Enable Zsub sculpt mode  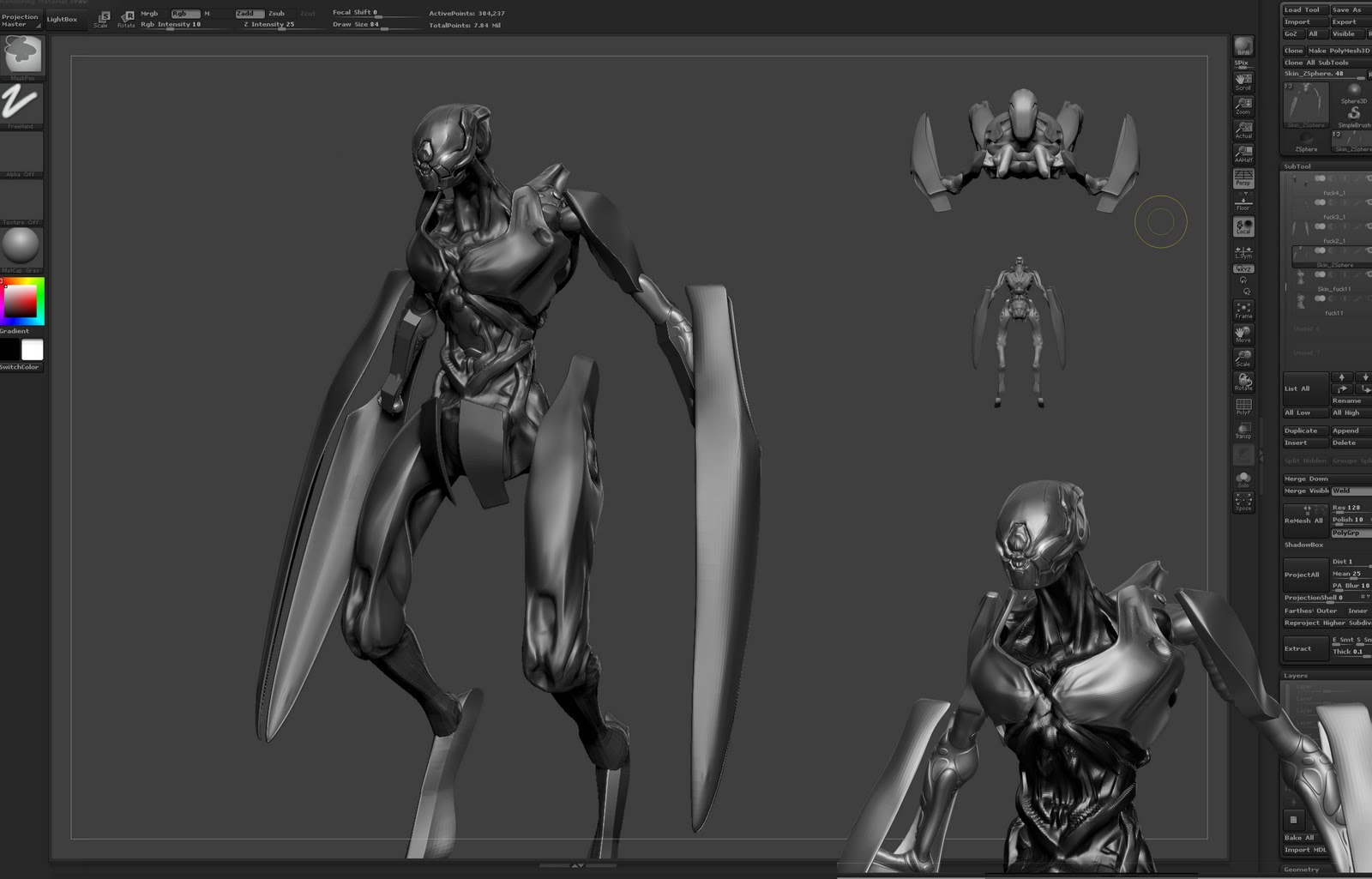277,14
